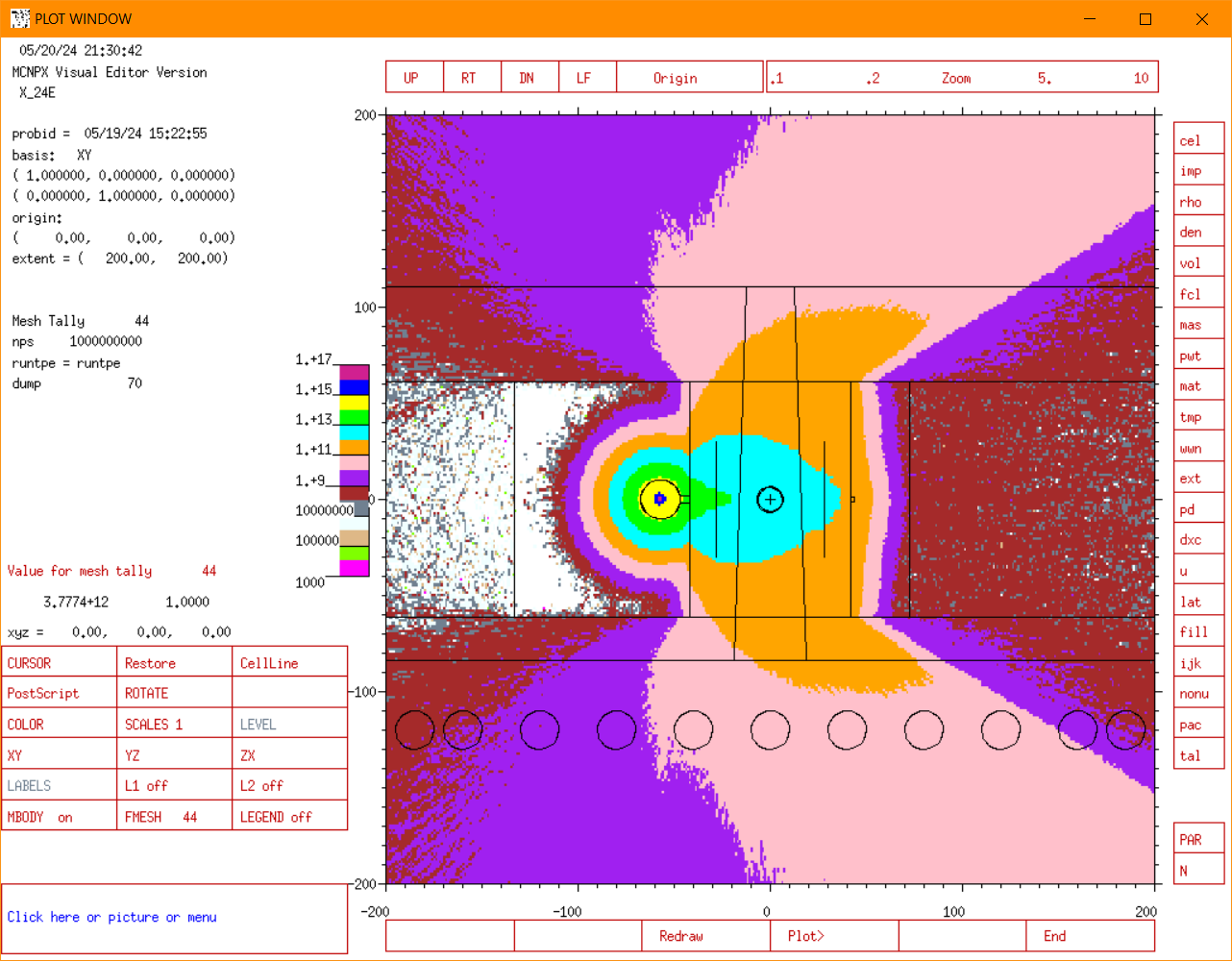Toggle MBODY off
Viewport: 1232px width, 961px height.
[x=59, y=816]
